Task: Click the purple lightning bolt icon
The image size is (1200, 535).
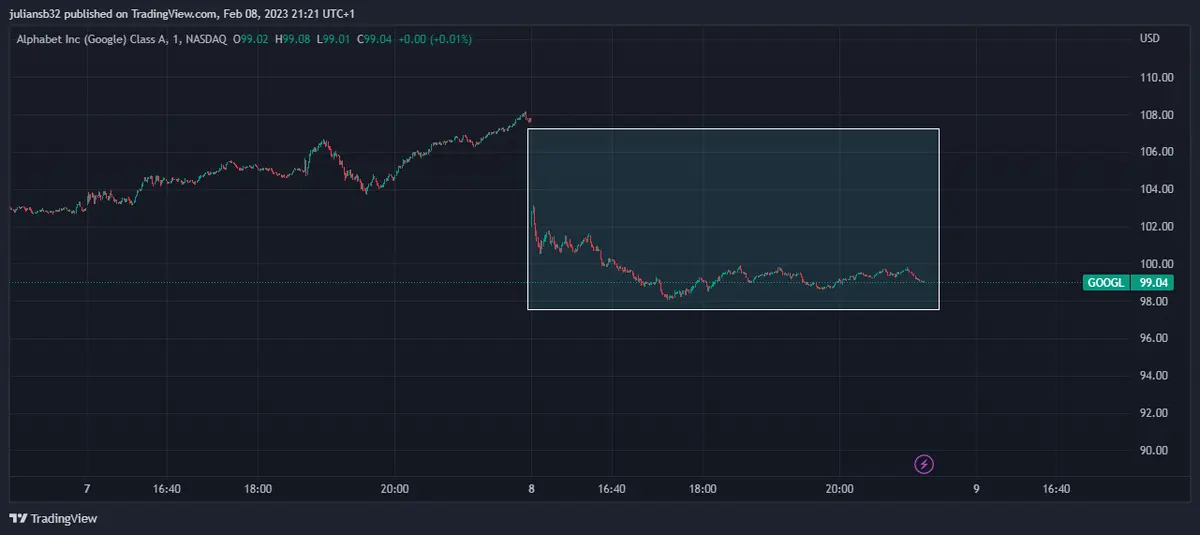Action: 925,464
